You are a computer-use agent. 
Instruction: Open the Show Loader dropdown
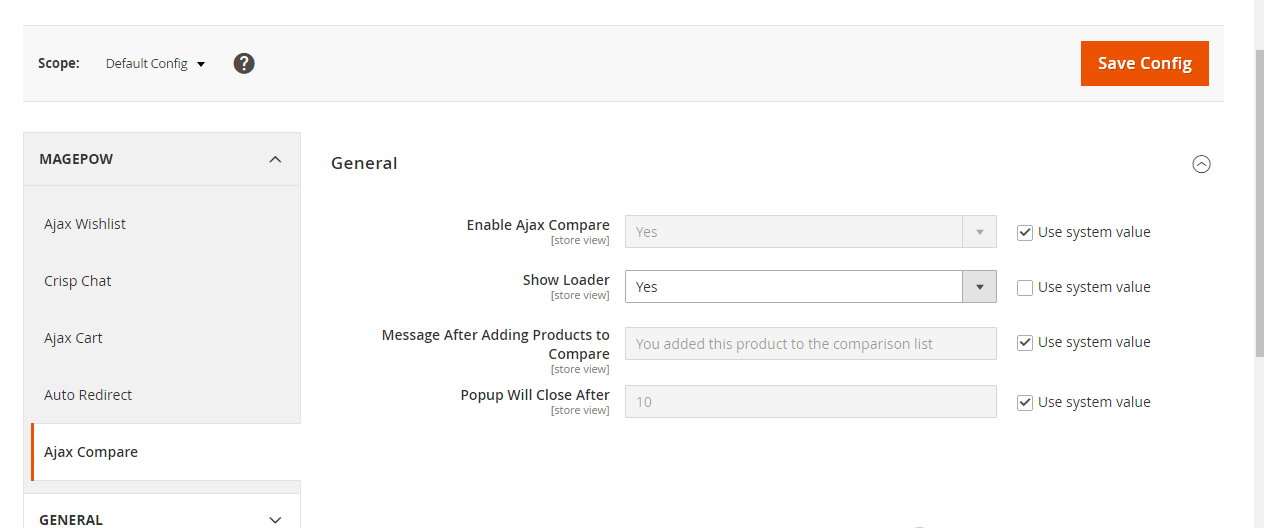pyautogui.click(x=810, y=287)
